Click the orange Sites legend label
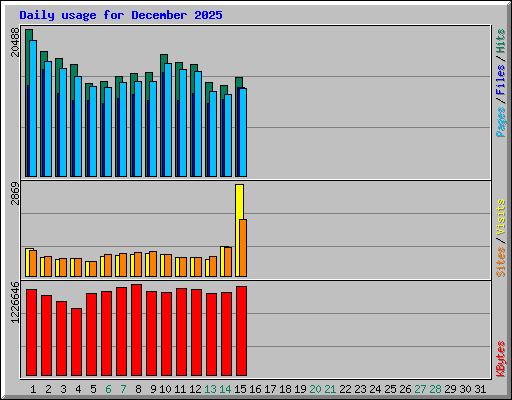 pyautogui.click(x=500, y=262)
